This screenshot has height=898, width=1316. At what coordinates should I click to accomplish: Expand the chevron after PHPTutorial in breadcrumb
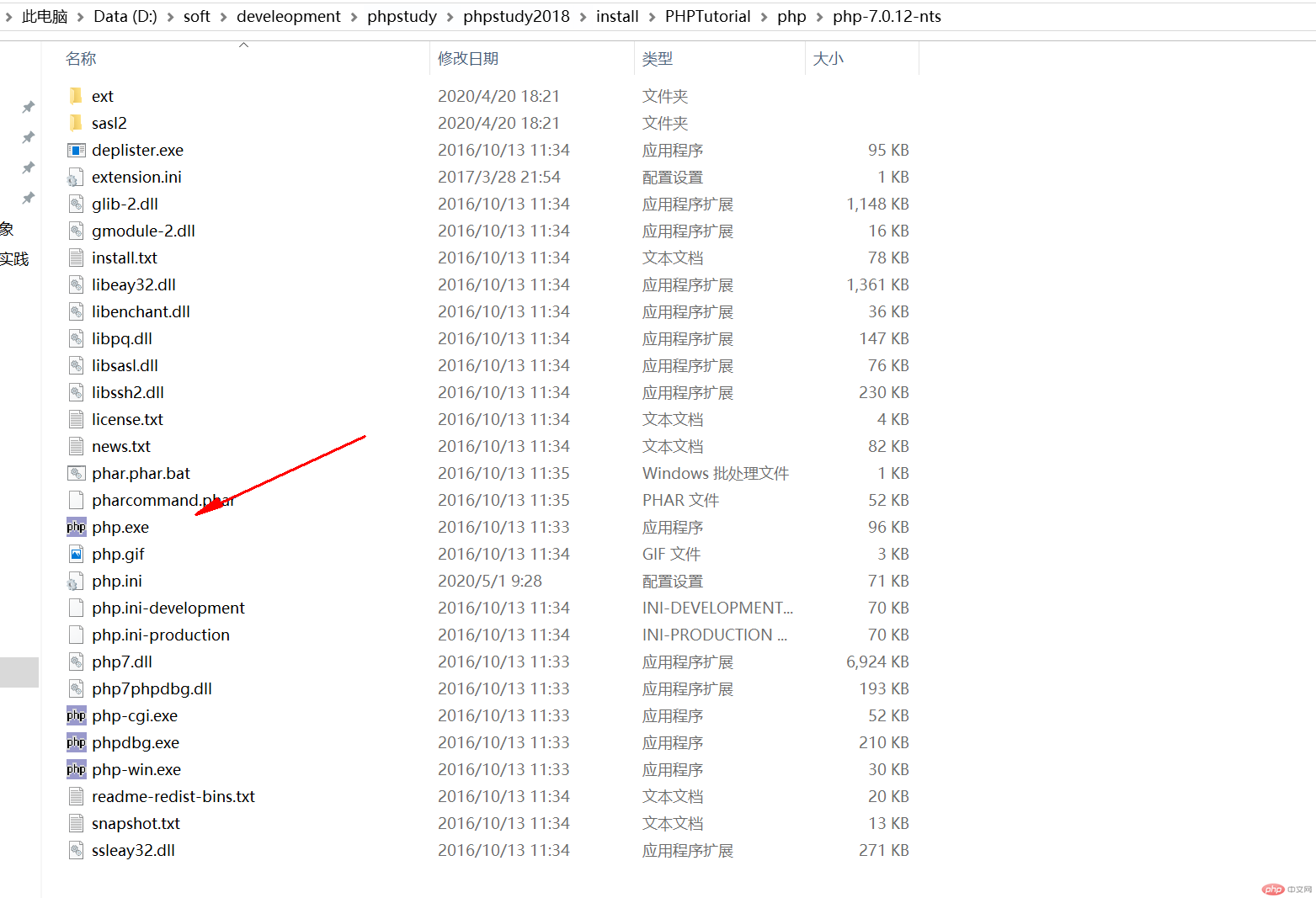[765, 17]
